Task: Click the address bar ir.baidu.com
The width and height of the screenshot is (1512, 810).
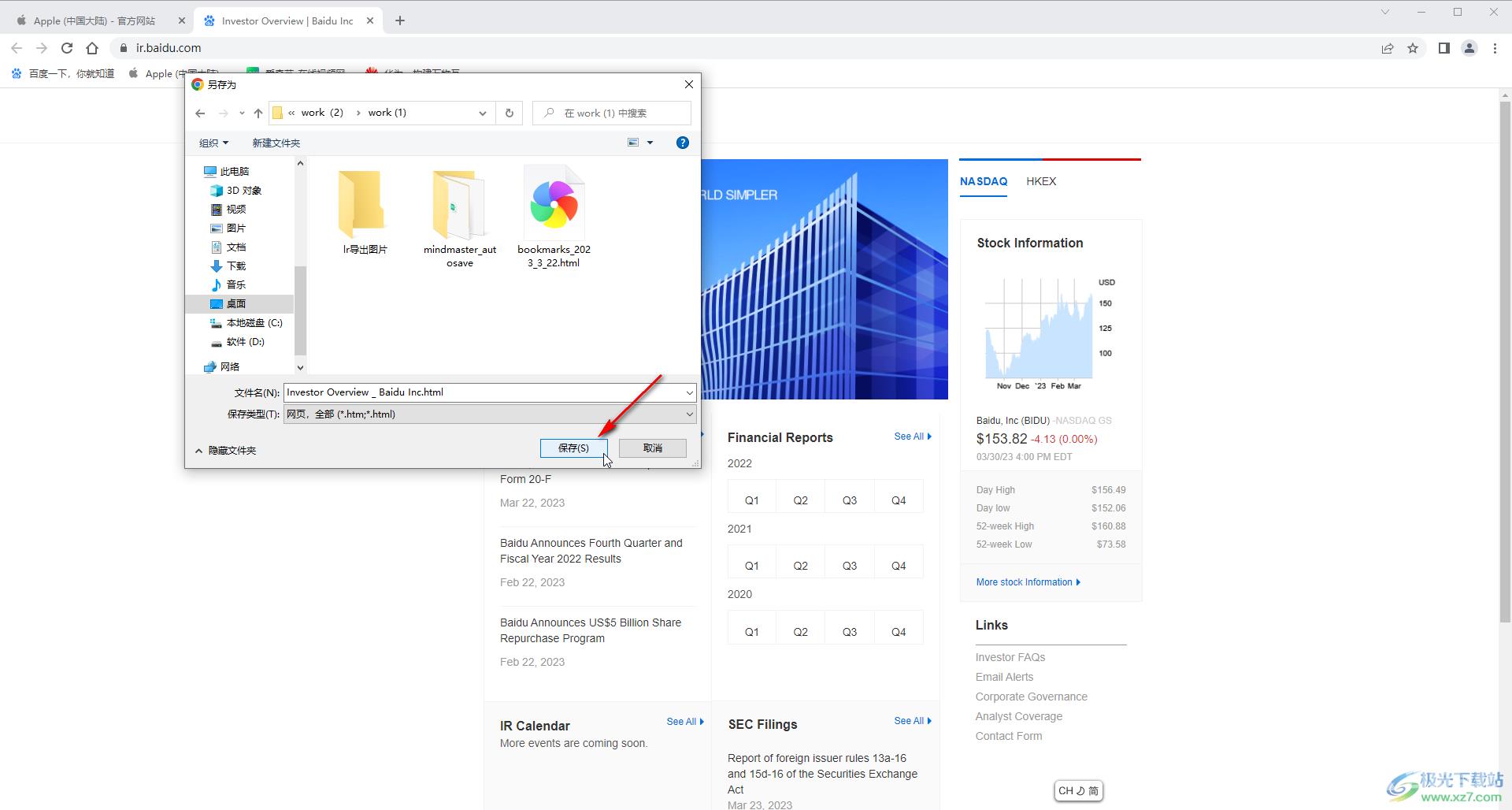Action: click(x=168, y=48)
